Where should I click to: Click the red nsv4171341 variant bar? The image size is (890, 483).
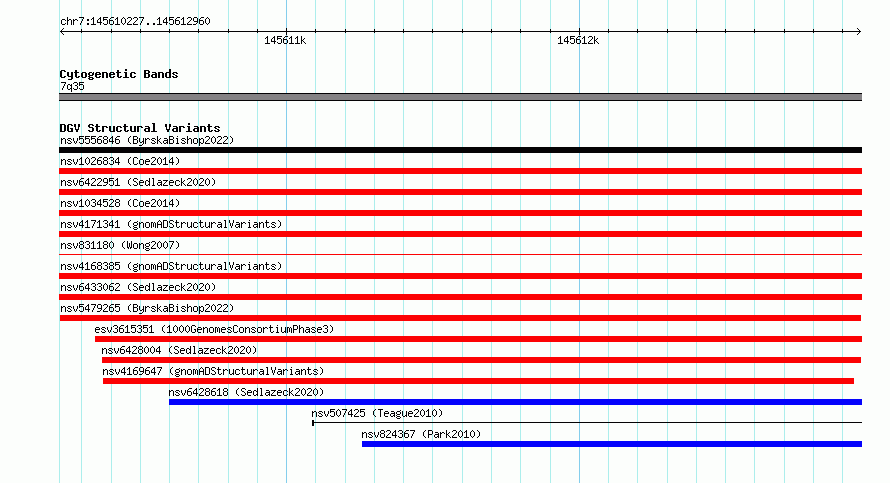[x=460, y=234]
